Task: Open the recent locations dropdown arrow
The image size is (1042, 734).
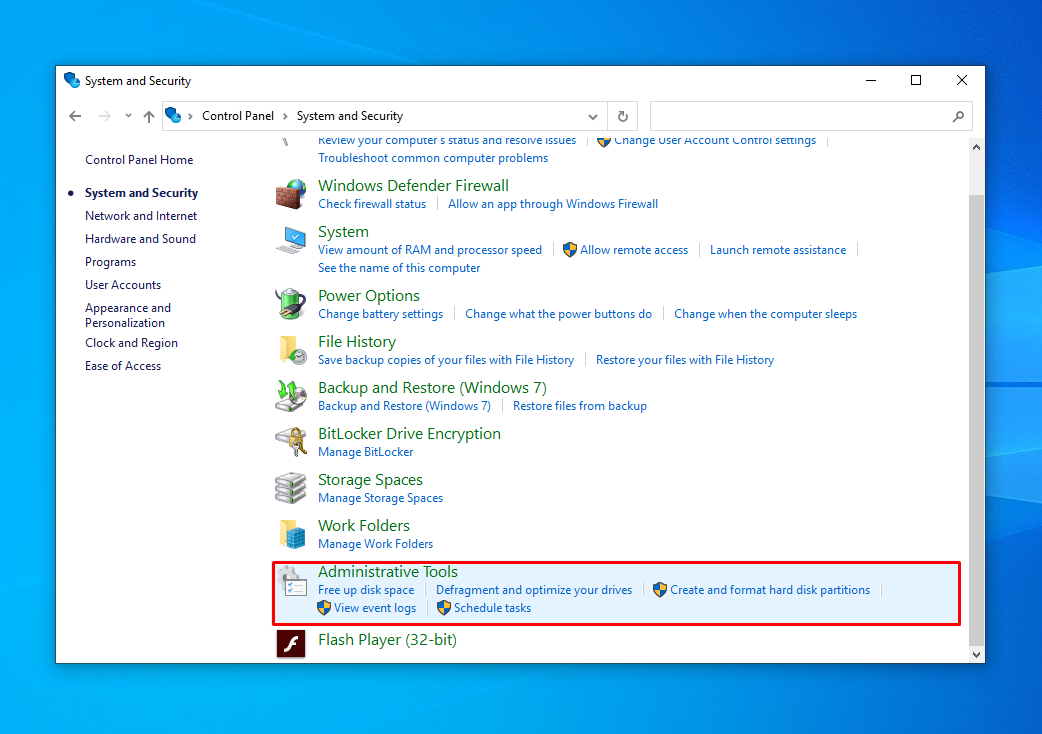Action: pos(128,116)
